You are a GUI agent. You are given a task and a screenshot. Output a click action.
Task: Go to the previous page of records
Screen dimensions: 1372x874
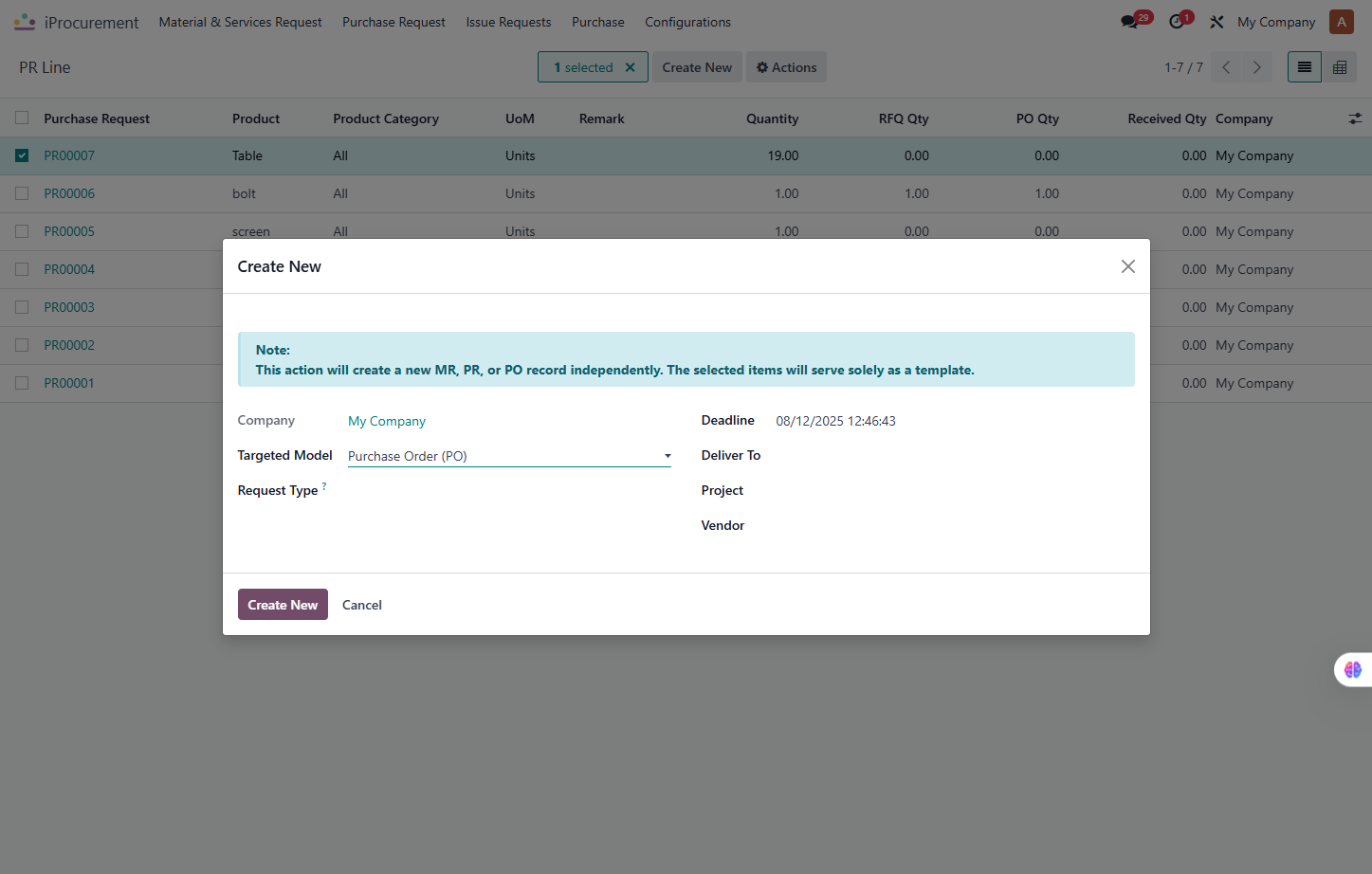click(x=1226, y=67)
